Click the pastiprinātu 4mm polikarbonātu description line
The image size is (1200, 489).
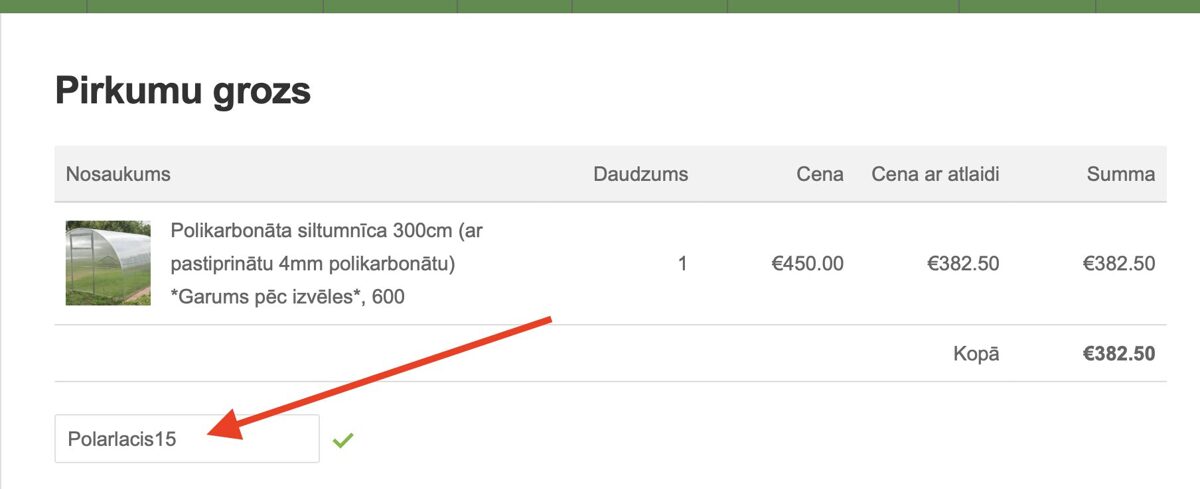coord(313,264)
